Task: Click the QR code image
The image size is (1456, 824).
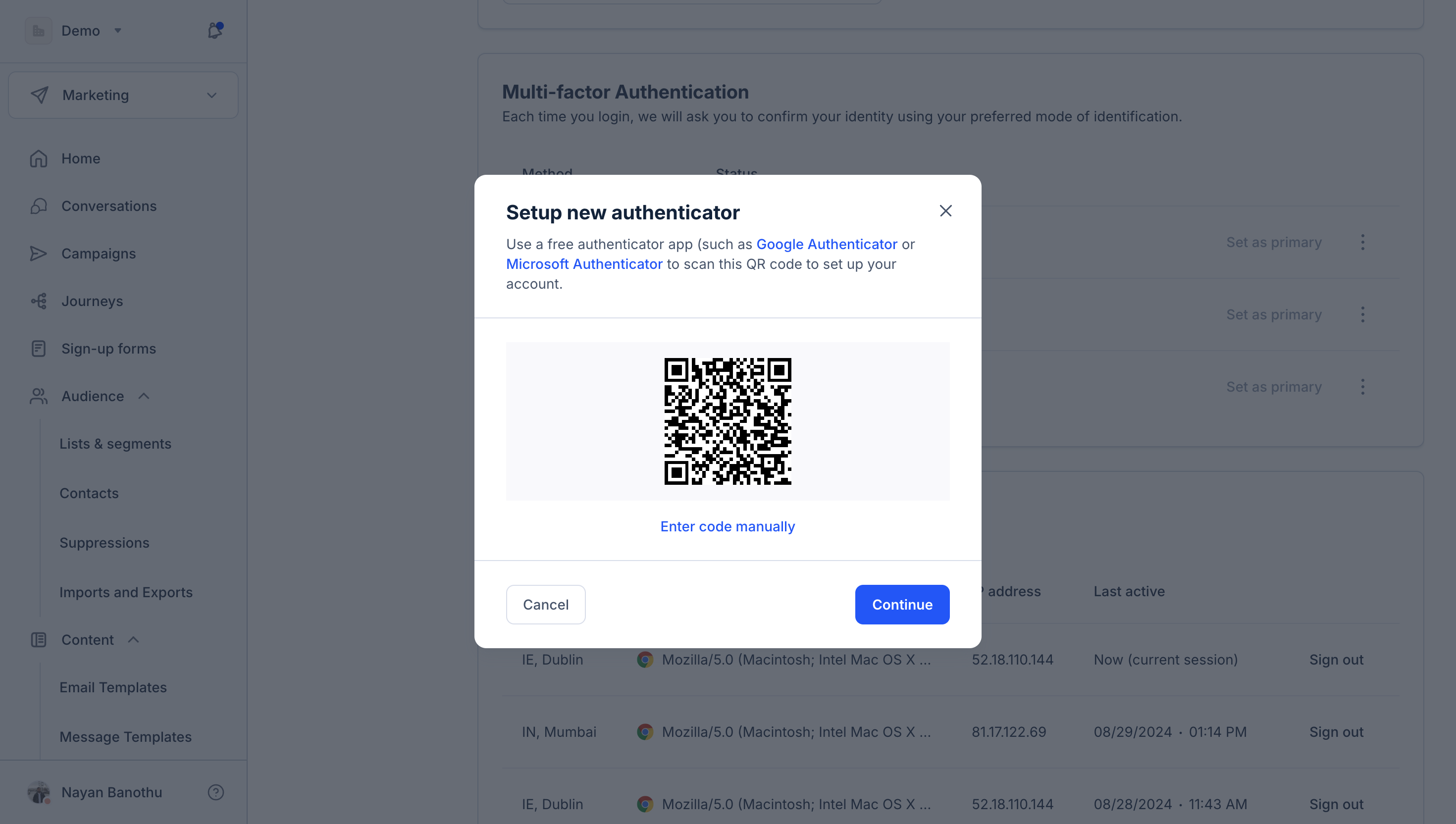Action: [x=728, y=421]
